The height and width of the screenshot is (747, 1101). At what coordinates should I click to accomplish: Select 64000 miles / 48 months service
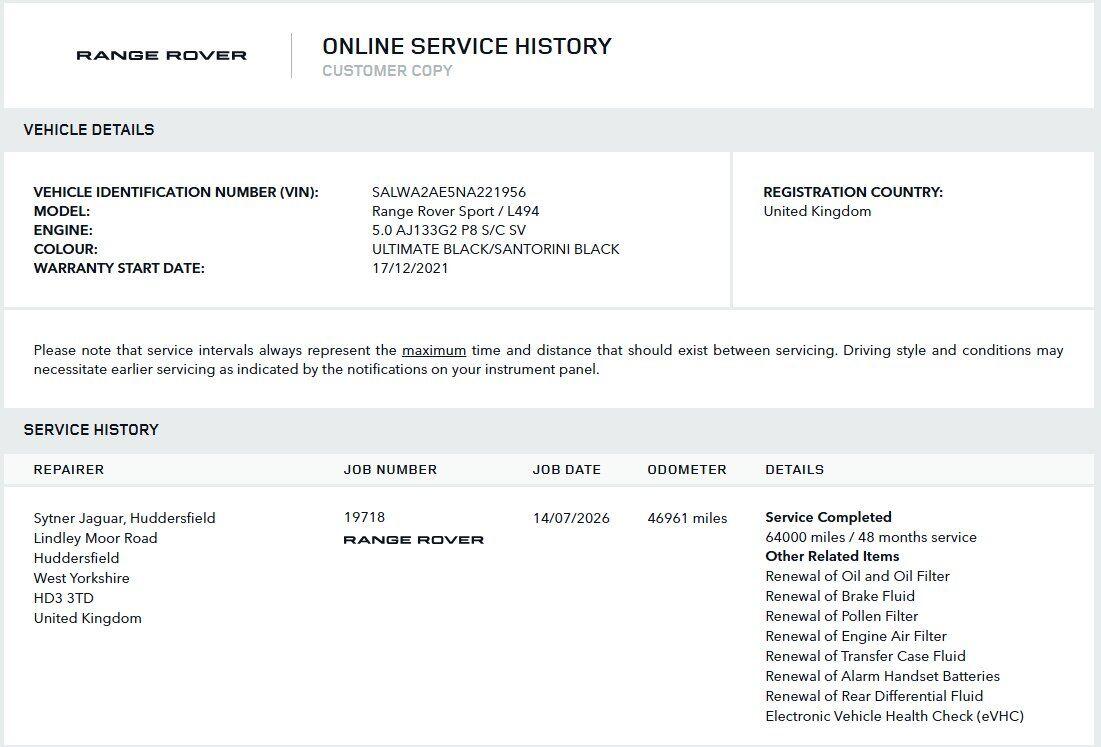coord(871,537)
